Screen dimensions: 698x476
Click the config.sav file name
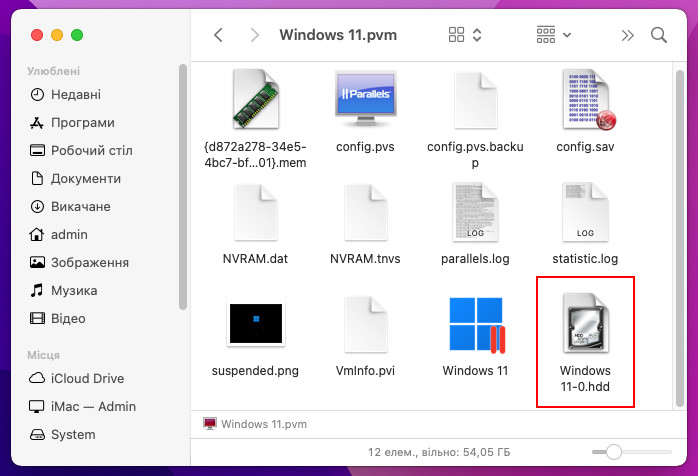click(585, 147)
